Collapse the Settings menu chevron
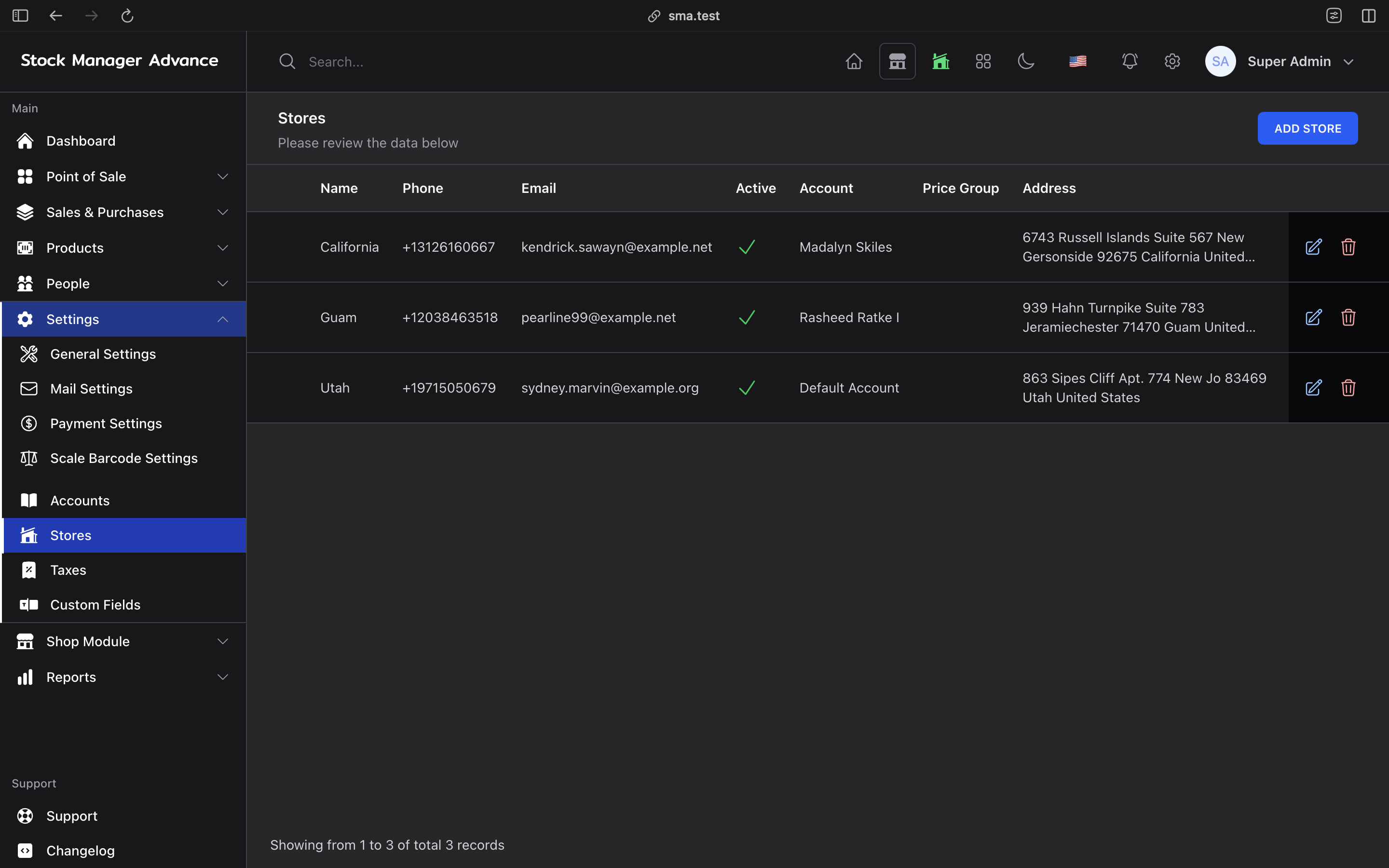 click(x=223, y=319)
